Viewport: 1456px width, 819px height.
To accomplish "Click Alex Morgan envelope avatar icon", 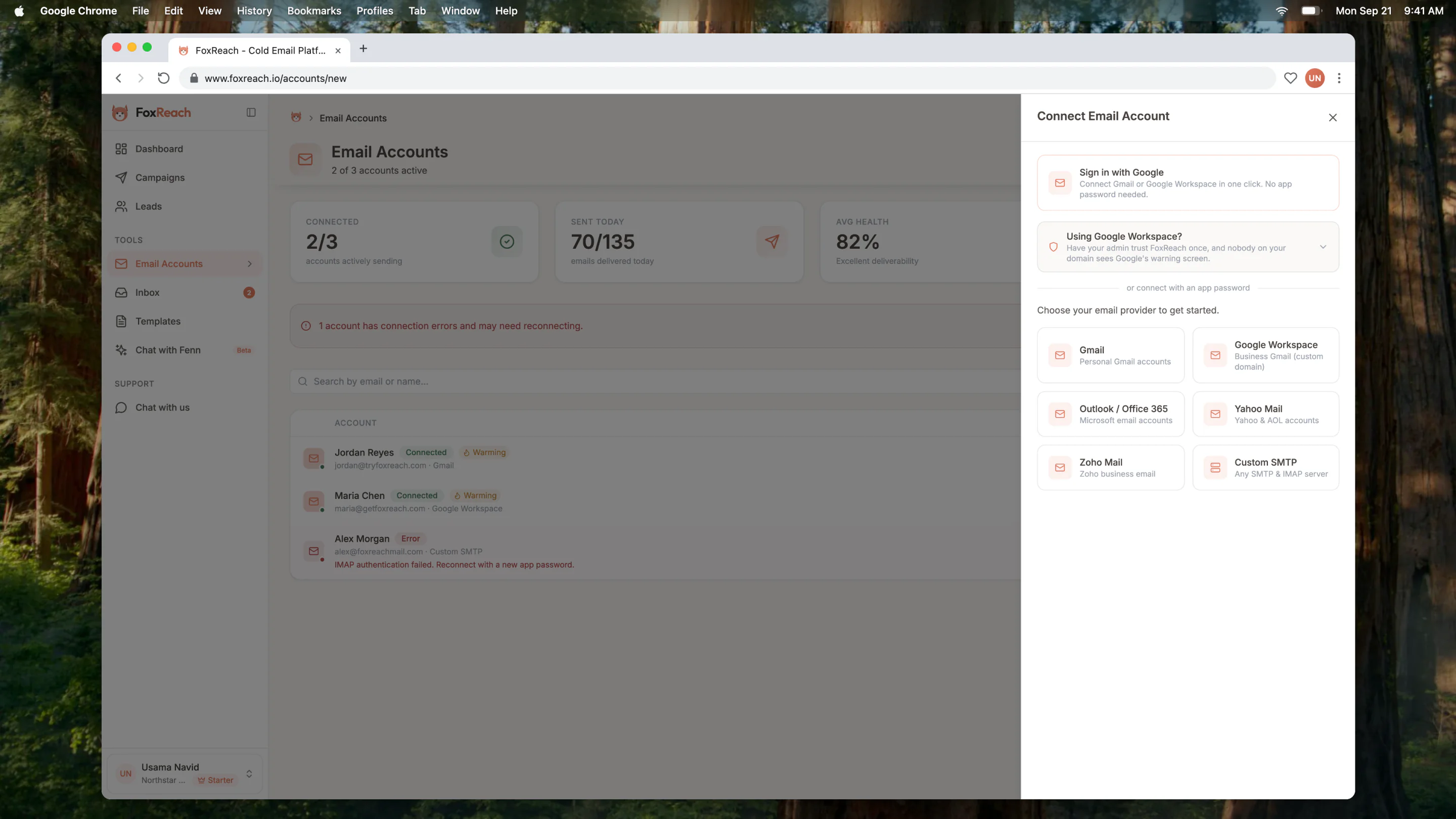I will (x=313, y=551).
